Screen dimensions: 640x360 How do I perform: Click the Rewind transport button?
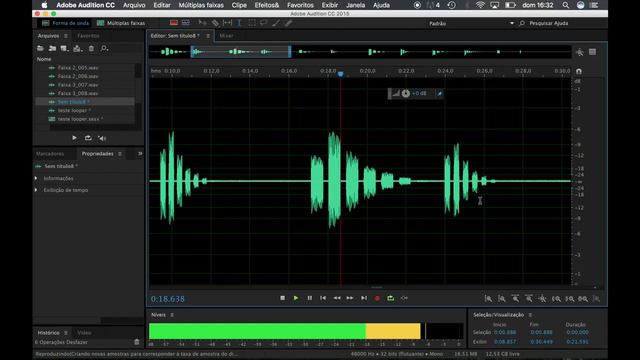tap(337, 298)
